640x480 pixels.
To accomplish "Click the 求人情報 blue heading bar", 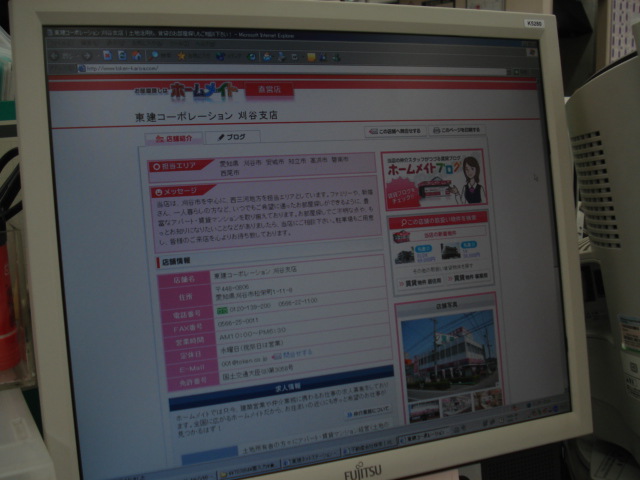I will 282,389.
